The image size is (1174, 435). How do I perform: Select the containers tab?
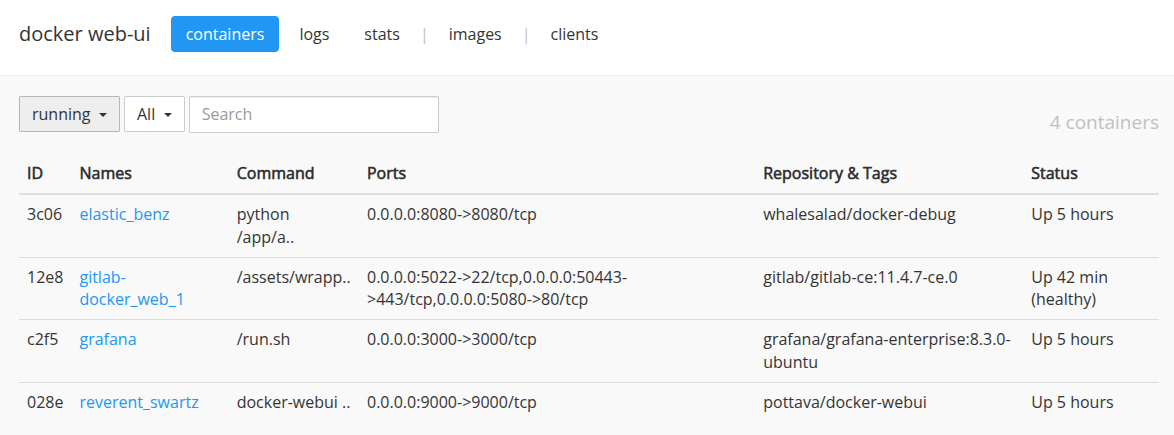pos(225,34)
